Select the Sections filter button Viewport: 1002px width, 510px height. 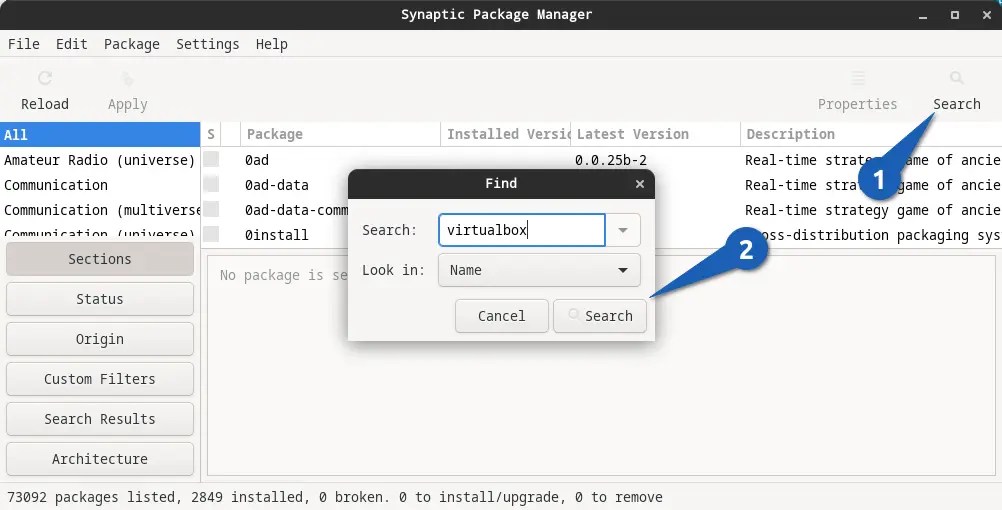[100, 259]
